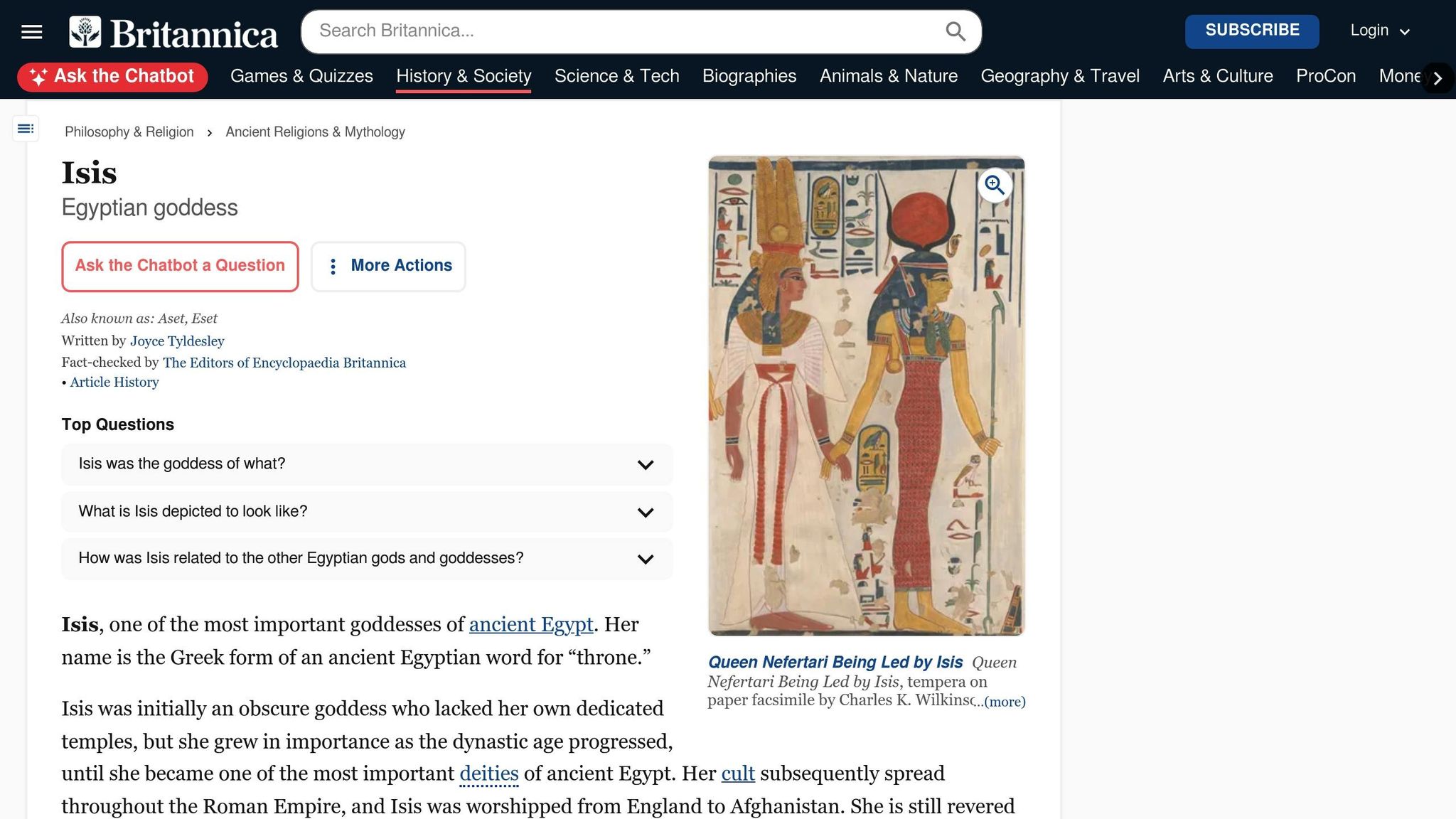Screen dimensions: 1456x819
Task: Open the Science & Tech menu
Action: [x=616, y=76]
